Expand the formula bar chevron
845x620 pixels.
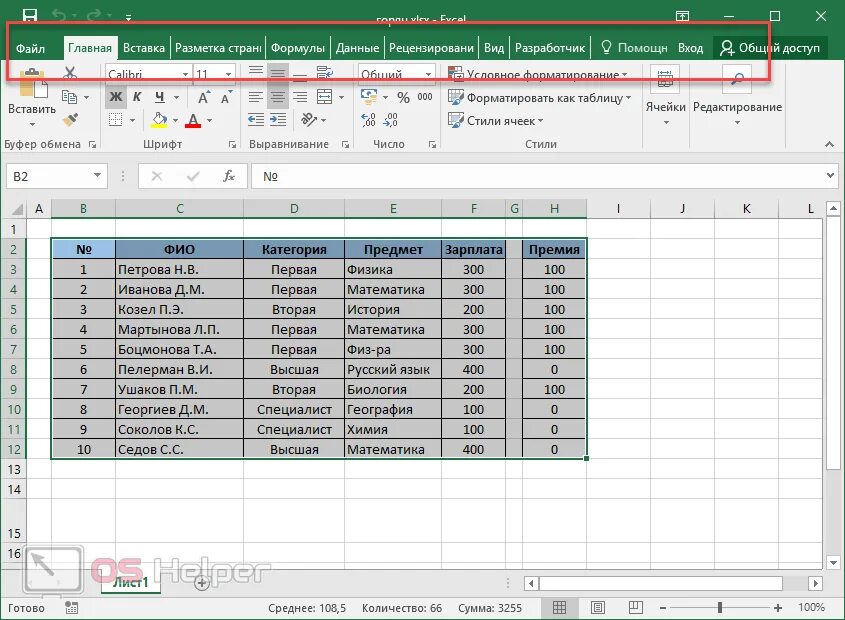pyautogui.click(x=830, y=175)
